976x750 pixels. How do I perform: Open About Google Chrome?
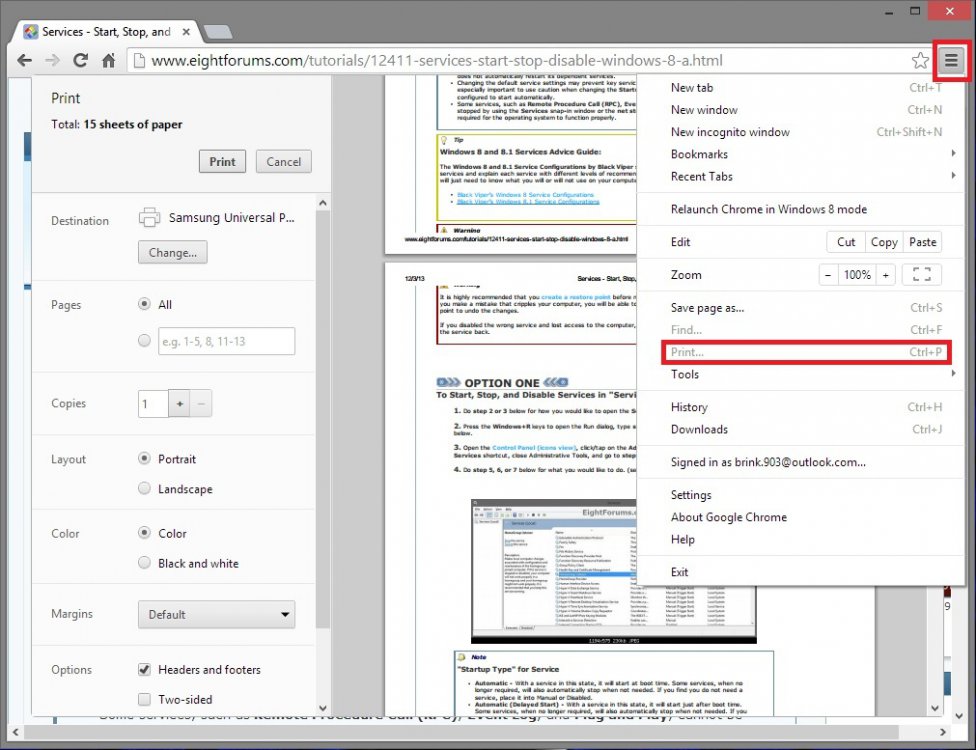tap(800, 517)
